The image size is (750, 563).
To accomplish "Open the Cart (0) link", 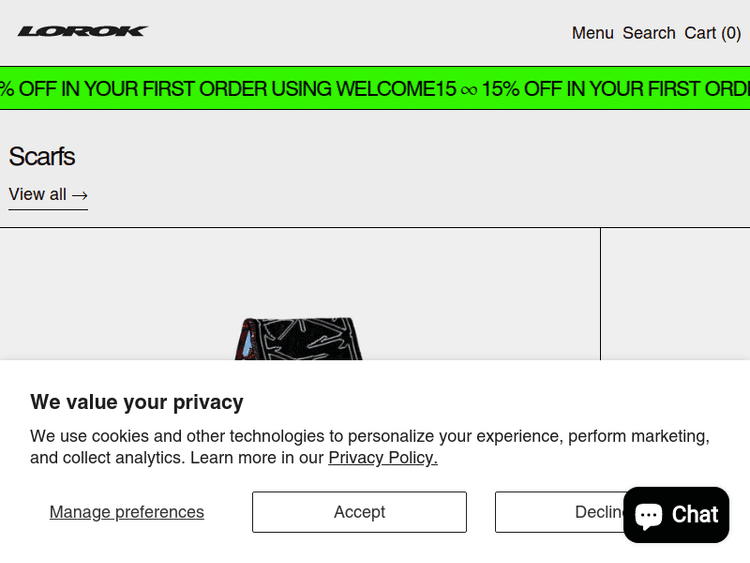I will pyautogui.click(x=712, y=33).
